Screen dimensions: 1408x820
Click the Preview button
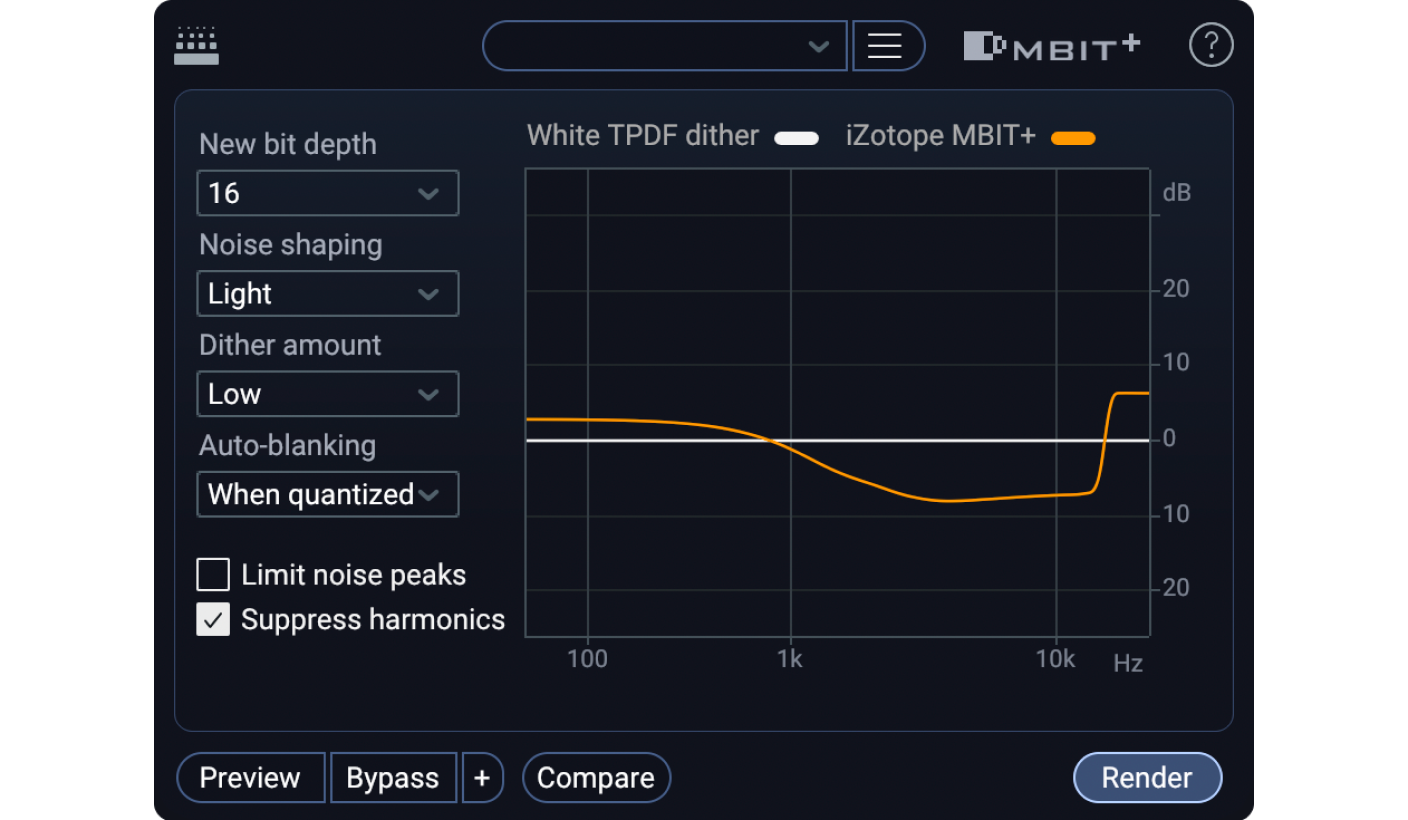250,777
